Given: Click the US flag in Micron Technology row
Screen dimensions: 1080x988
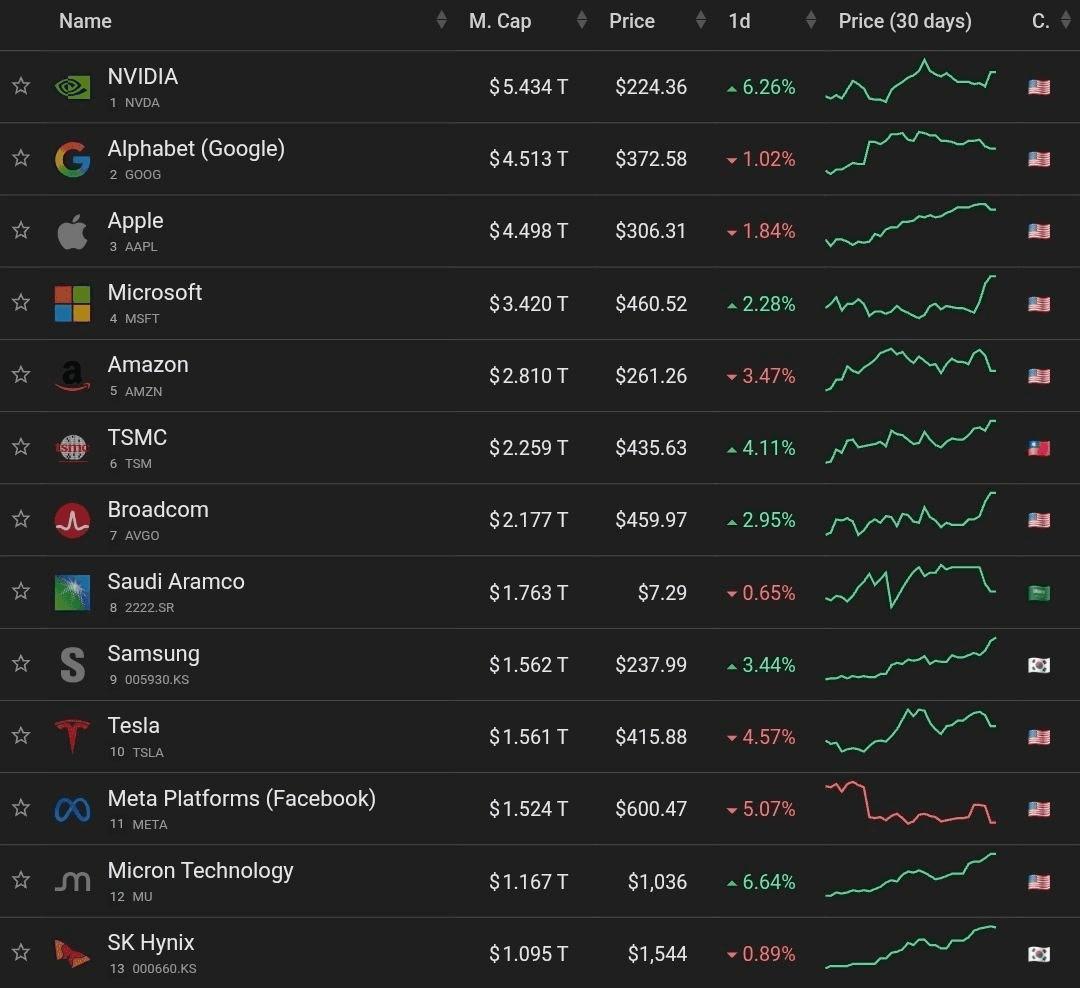Looking at the screenshot, I should pyautogui.click(x=1039, y=882).
